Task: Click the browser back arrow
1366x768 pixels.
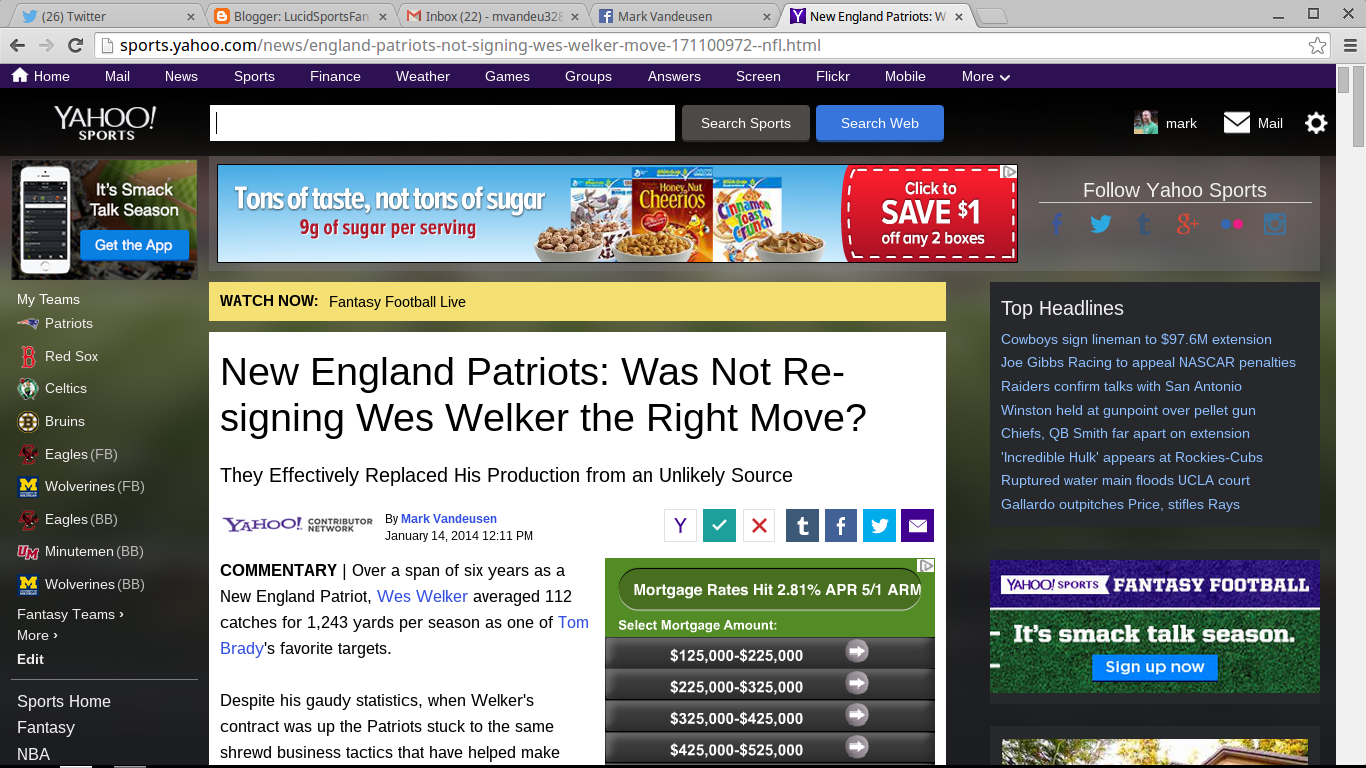Action: coord(17,45)
